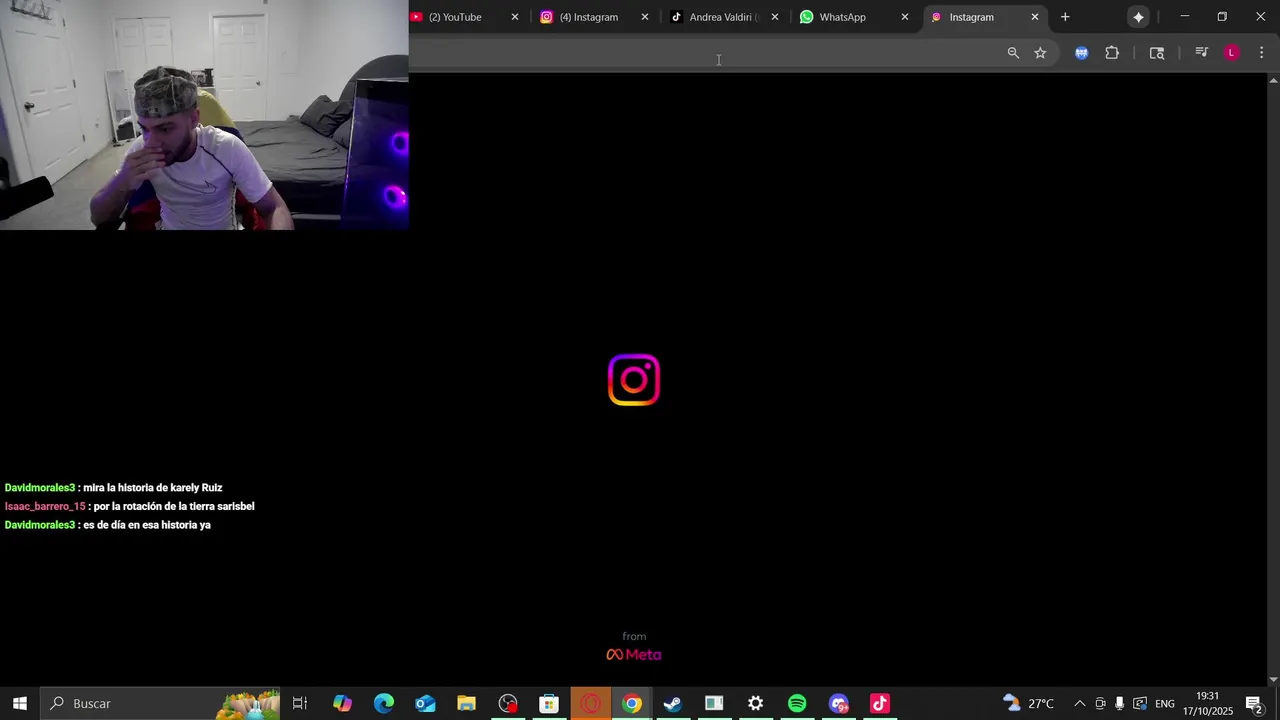The height and width of the screenshot is (720, 1280).
Task: Click the zoom magnifier icon in address bar
Action: [x=1013, y=53]
